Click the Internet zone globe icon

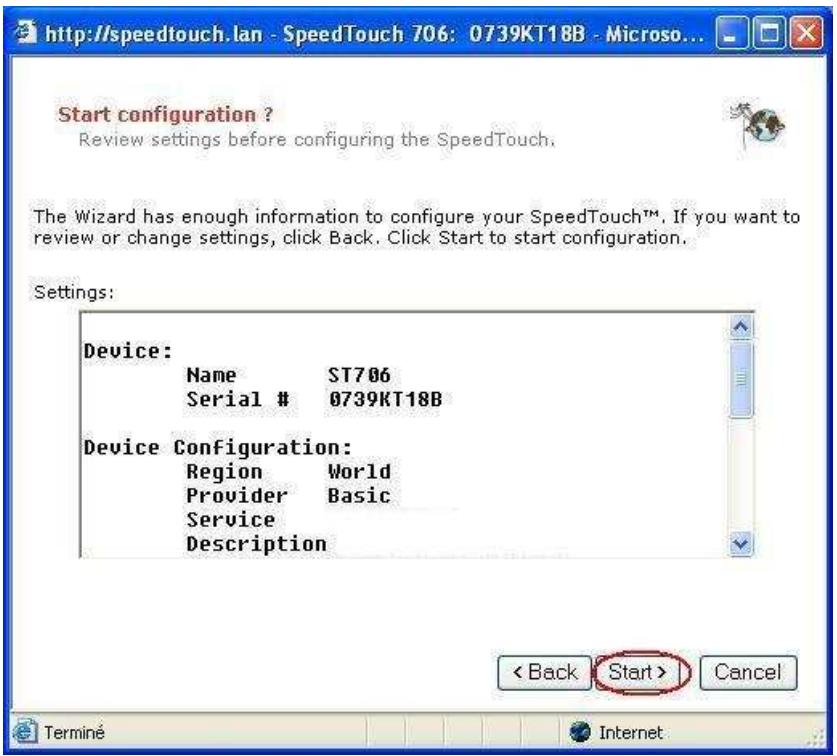[x=580, y=732]
